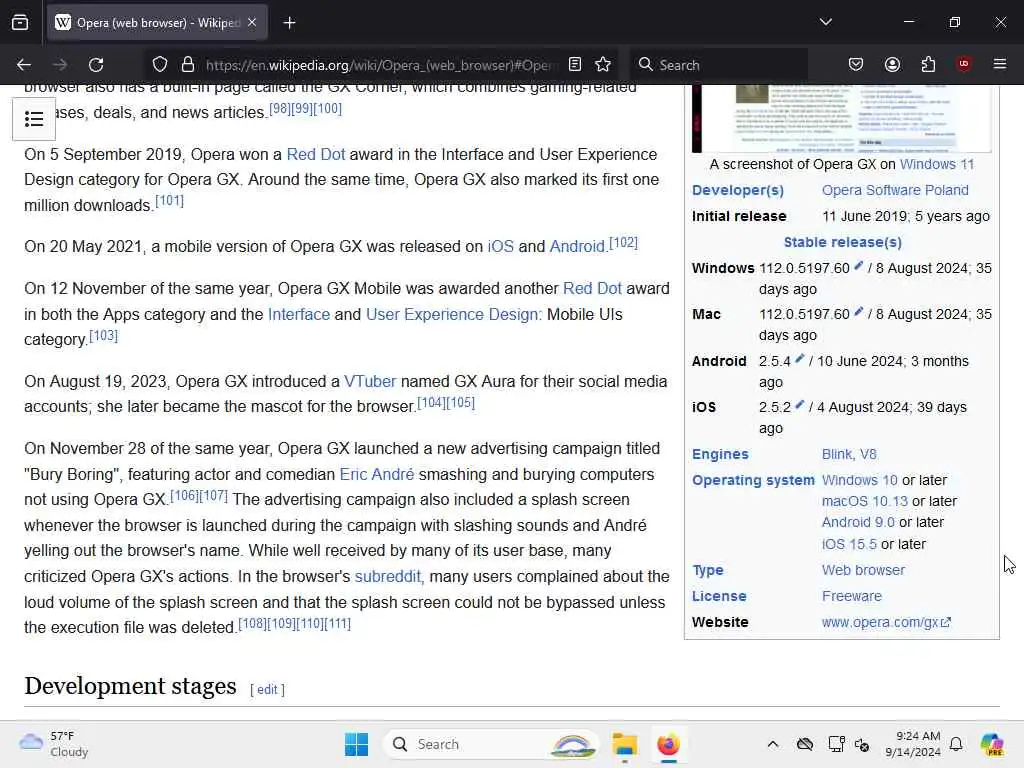Show hidden system tray icons
The height and width of the screenshot is (768, 1024).
click(773, 744)
